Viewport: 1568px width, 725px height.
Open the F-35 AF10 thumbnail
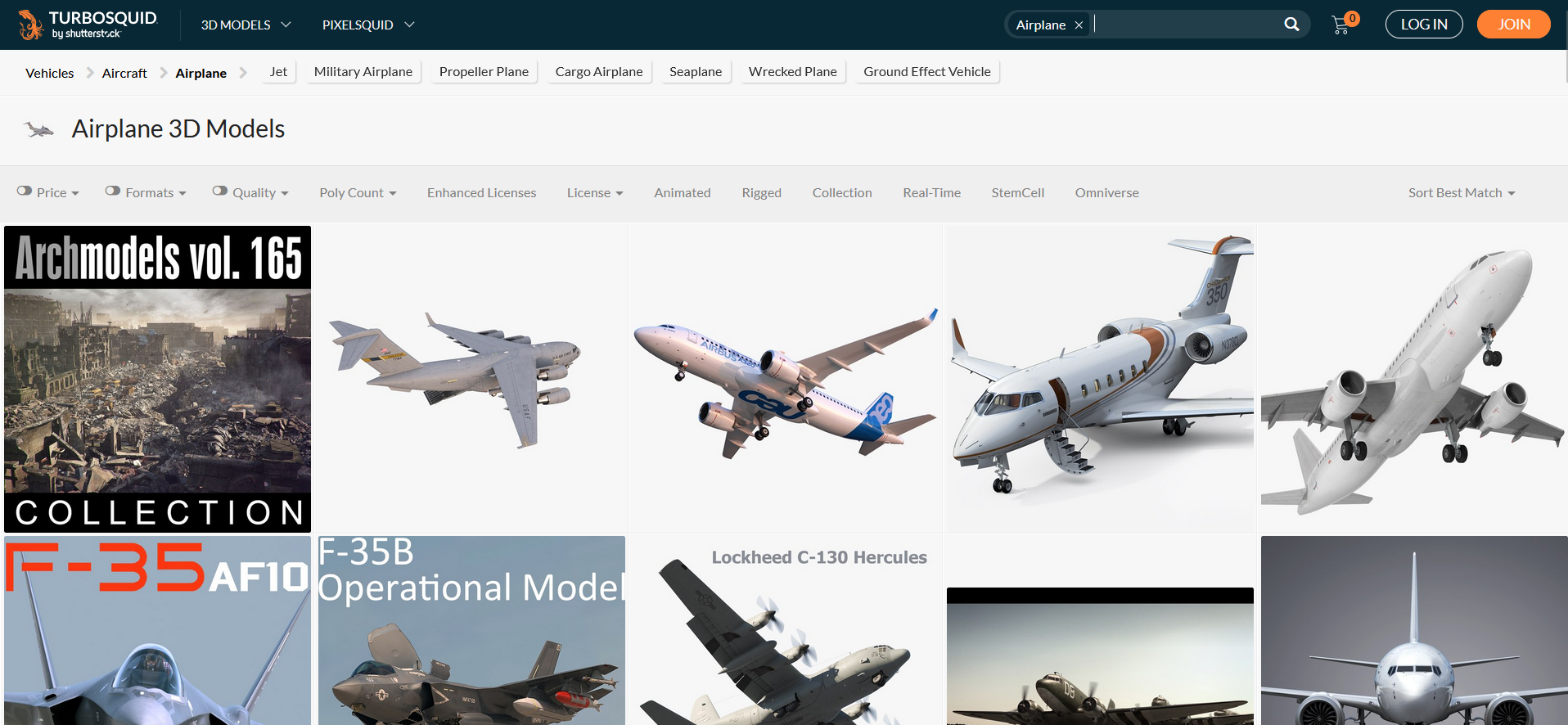pos(157,630)
